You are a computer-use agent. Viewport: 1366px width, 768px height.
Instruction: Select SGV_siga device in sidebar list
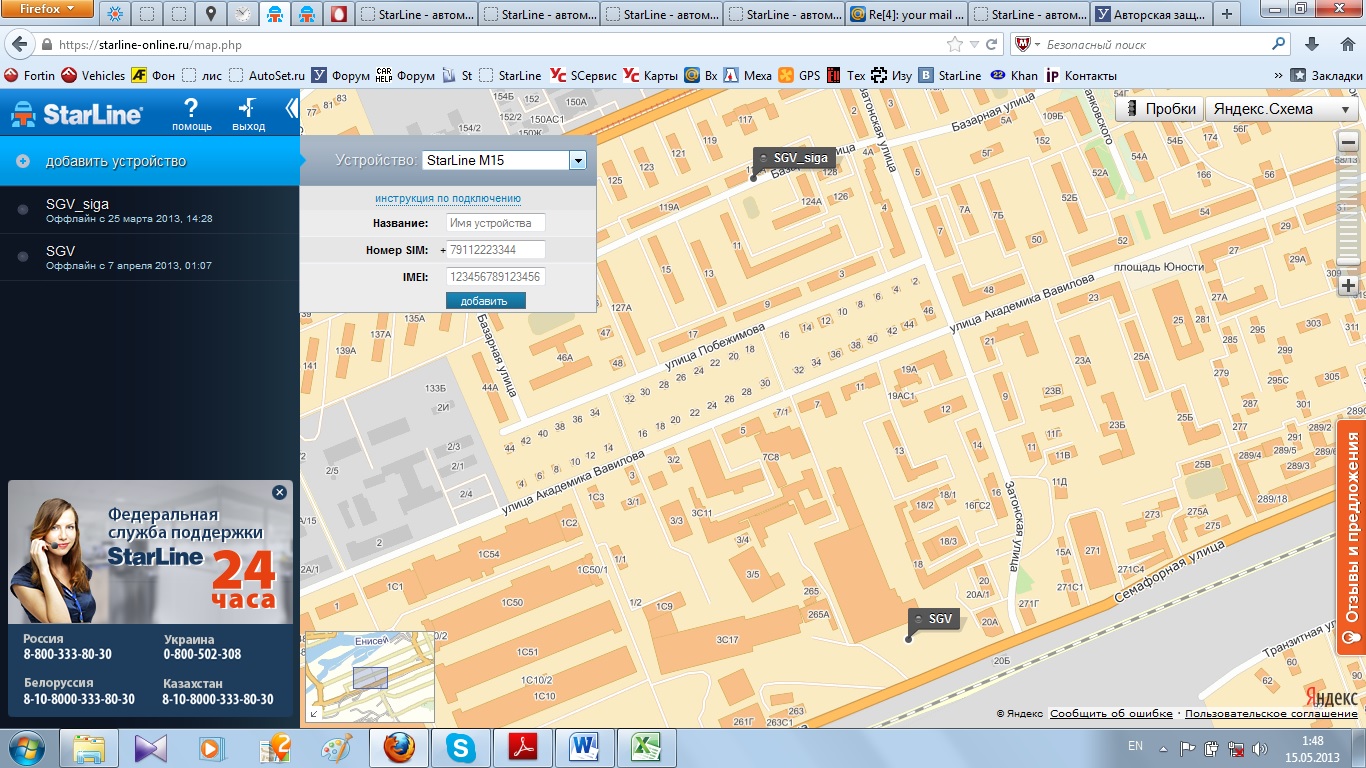[78, 209]
